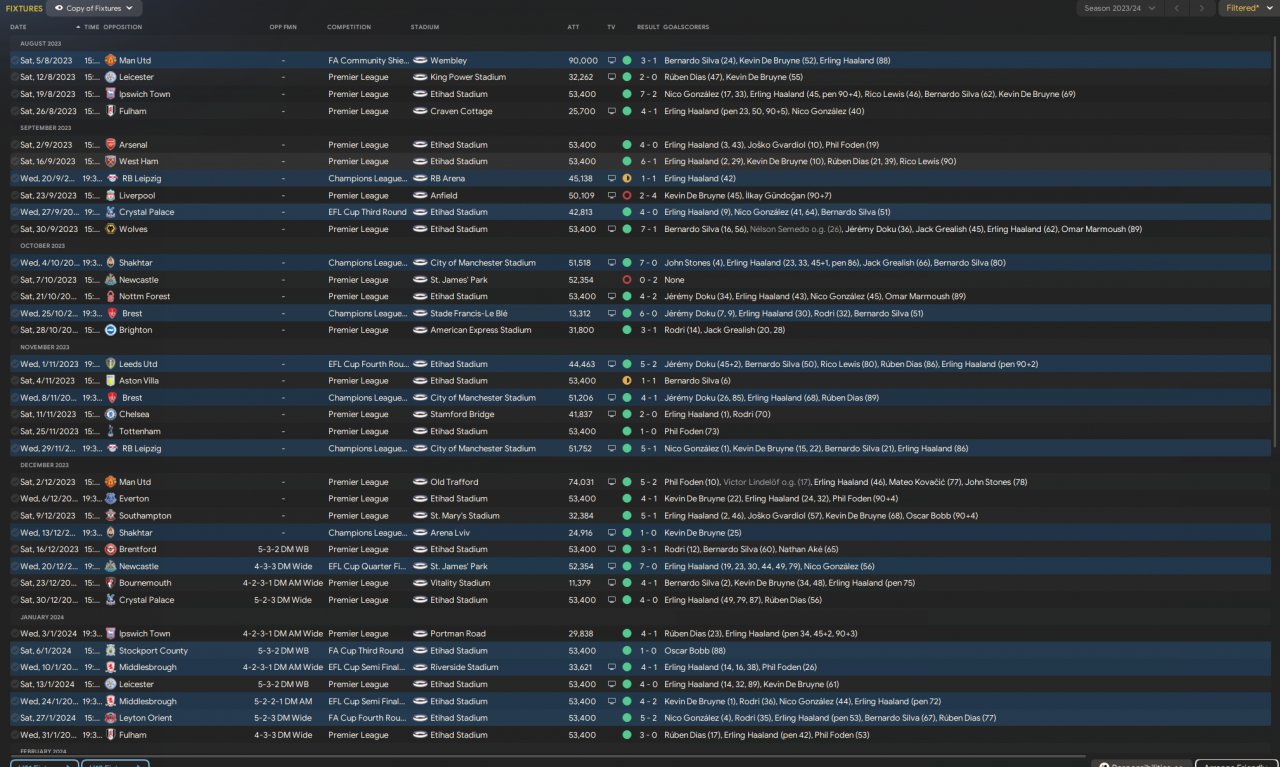The height and width of the screenshot is (767, 1280).
Task: Click the Opp Fmn column header
Action: pos(283,27)
